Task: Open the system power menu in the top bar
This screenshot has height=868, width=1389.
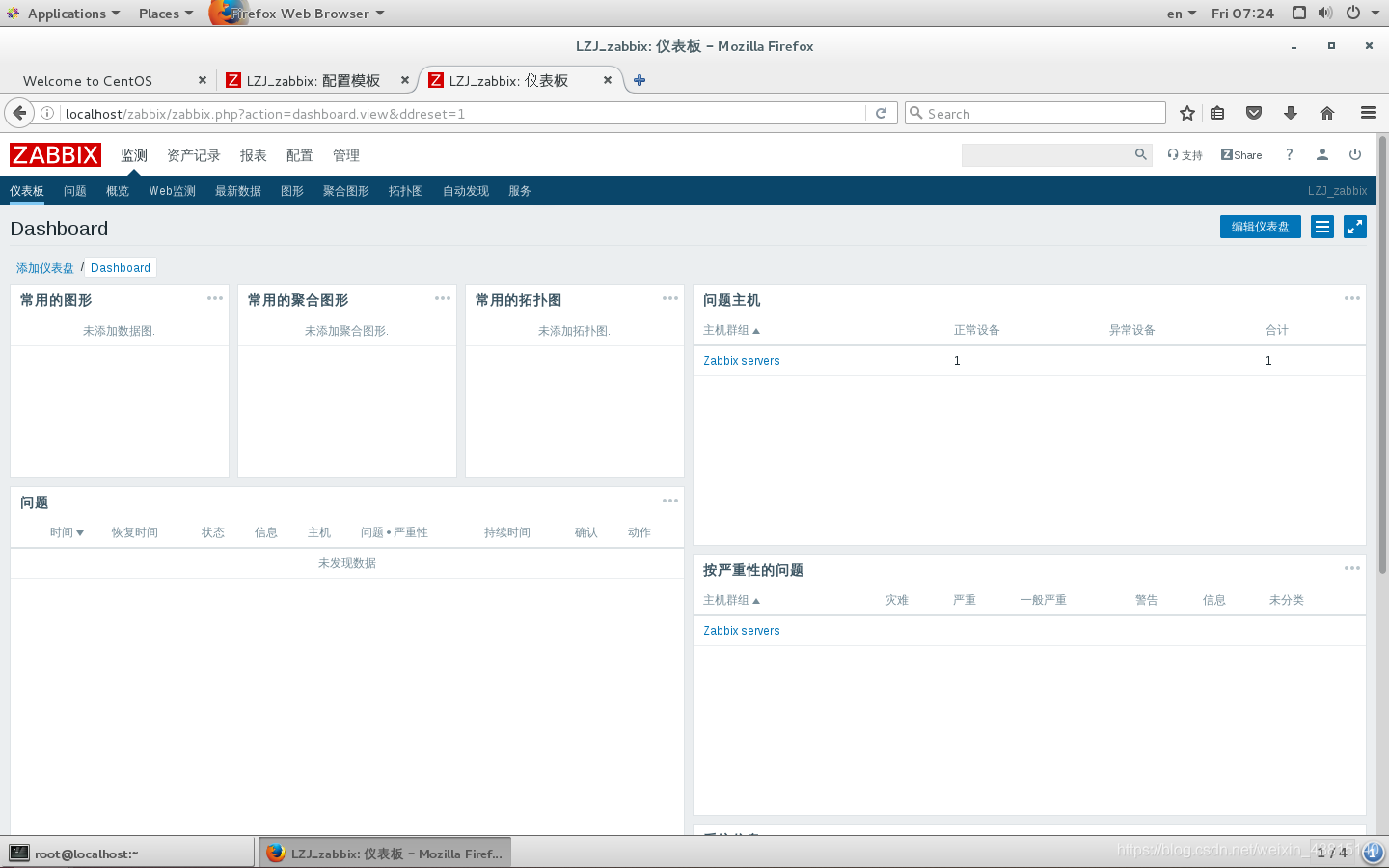Action: tap(1360, 13)
